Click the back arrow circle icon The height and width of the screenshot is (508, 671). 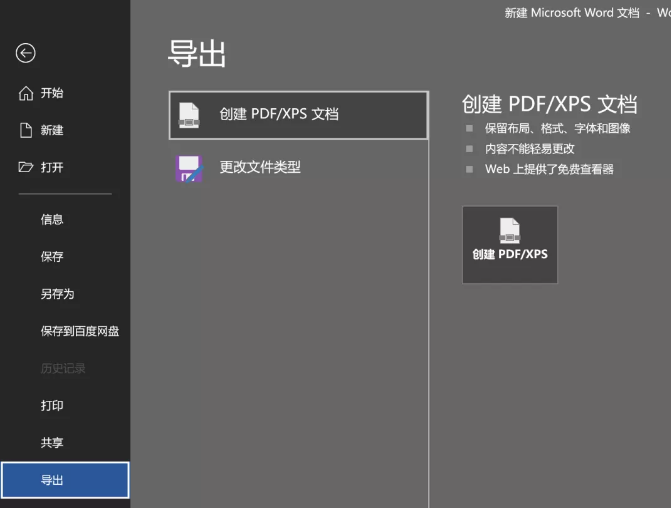click(26, 53)
